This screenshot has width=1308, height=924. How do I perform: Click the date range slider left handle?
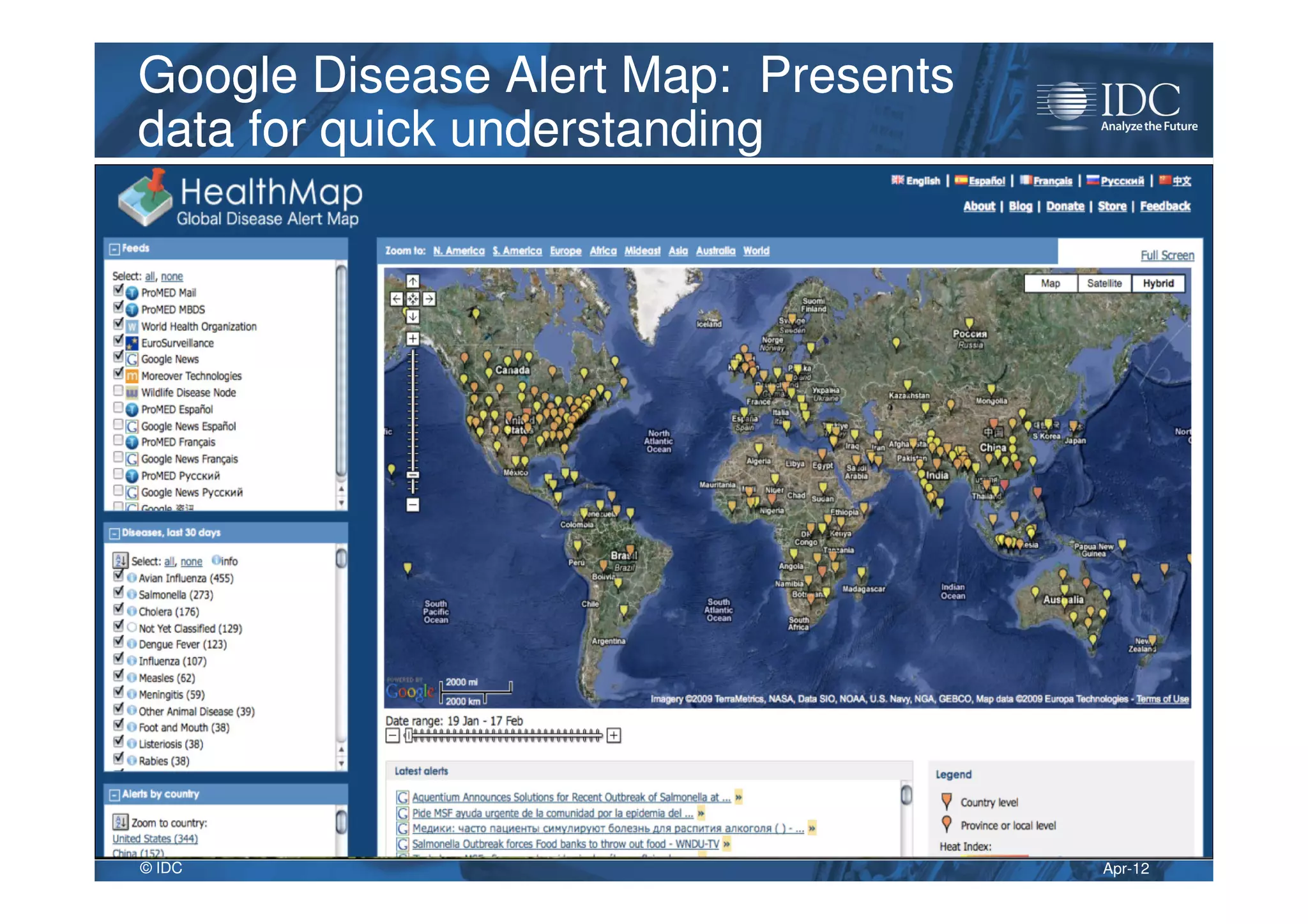(x=407, y=736)
